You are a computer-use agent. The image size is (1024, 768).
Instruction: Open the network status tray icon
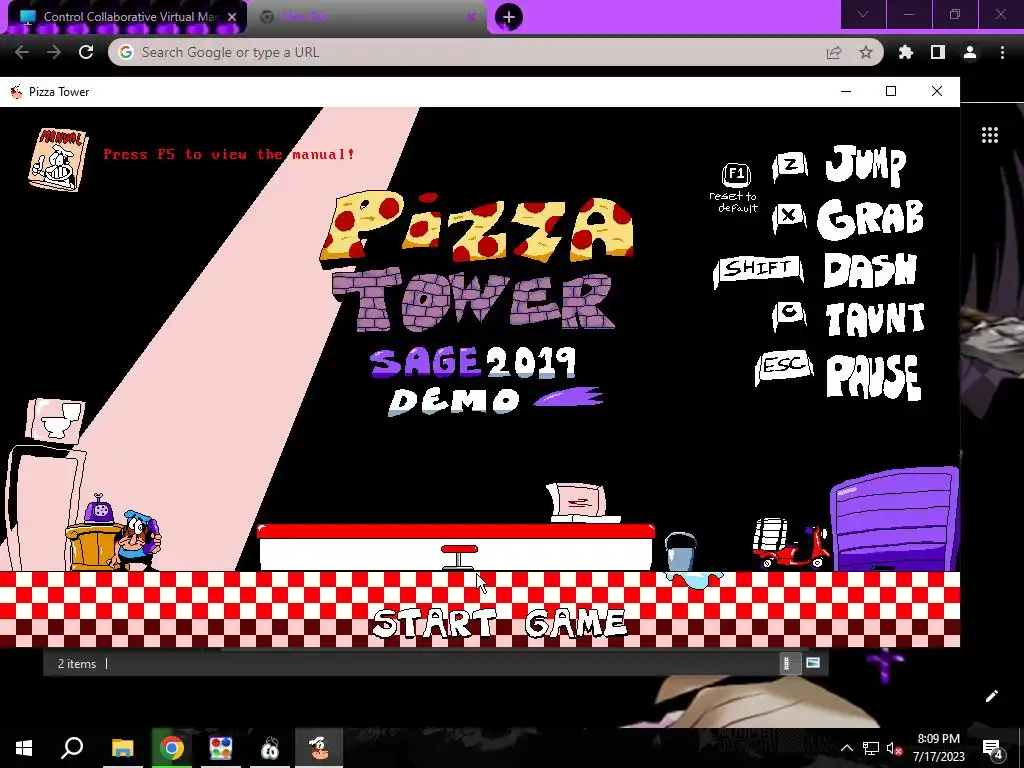(x=871, y=748)
